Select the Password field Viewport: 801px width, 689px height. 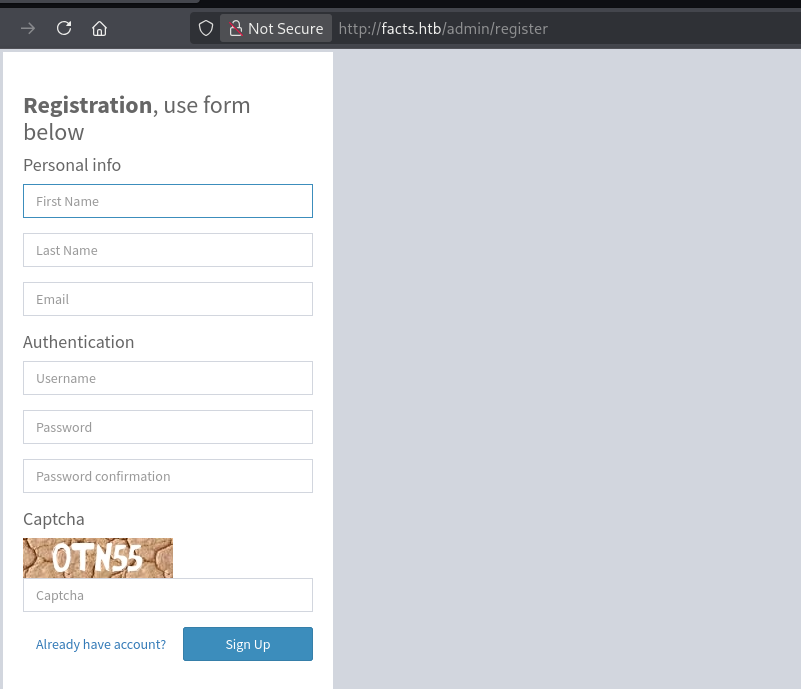(x=168, y=427)
